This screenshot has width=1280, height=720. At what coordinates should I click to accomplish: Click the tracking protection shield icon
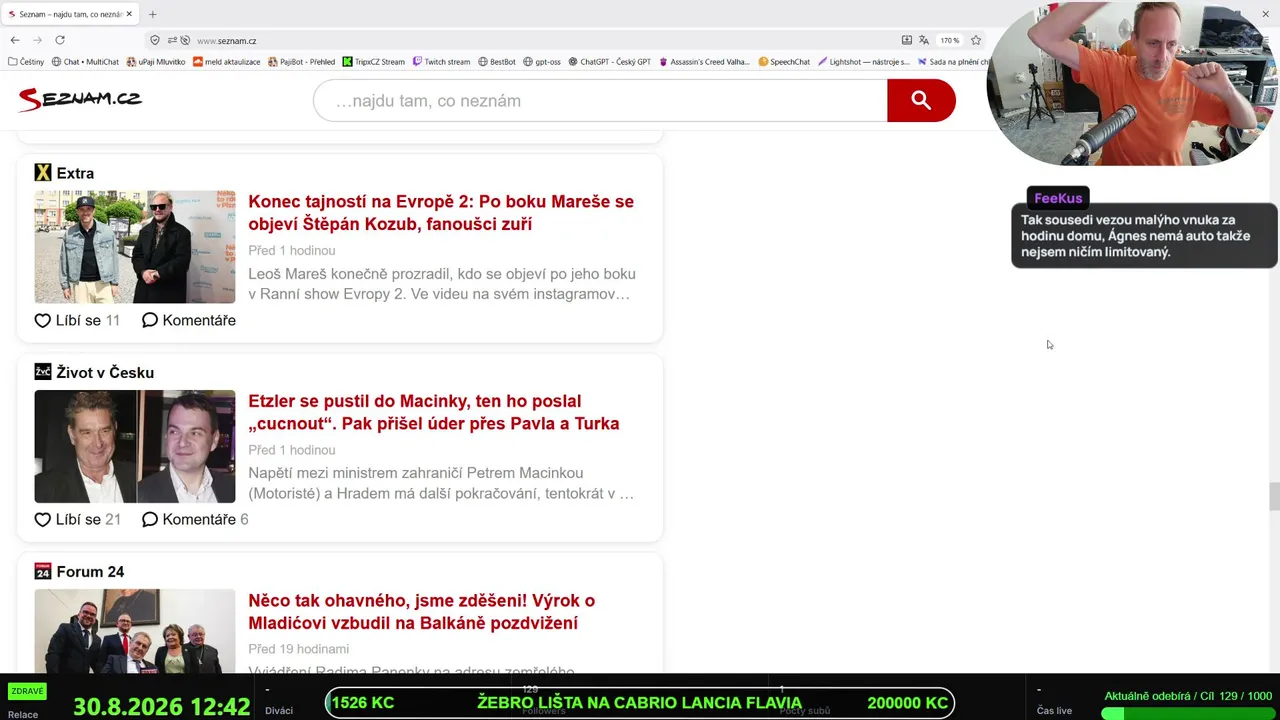click(x=154, y=40)
